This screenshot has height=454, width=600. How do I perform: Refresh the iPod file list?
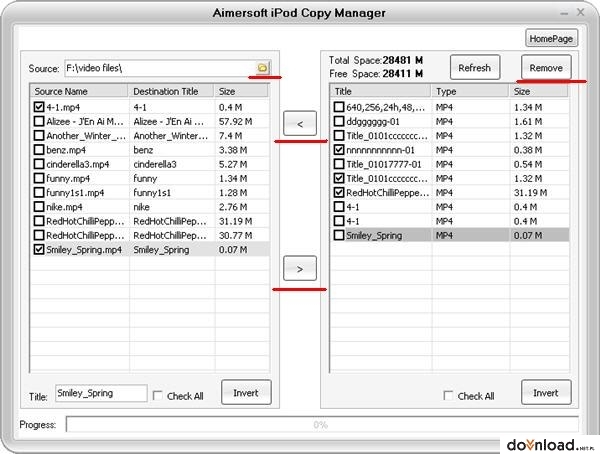point(474,68)
